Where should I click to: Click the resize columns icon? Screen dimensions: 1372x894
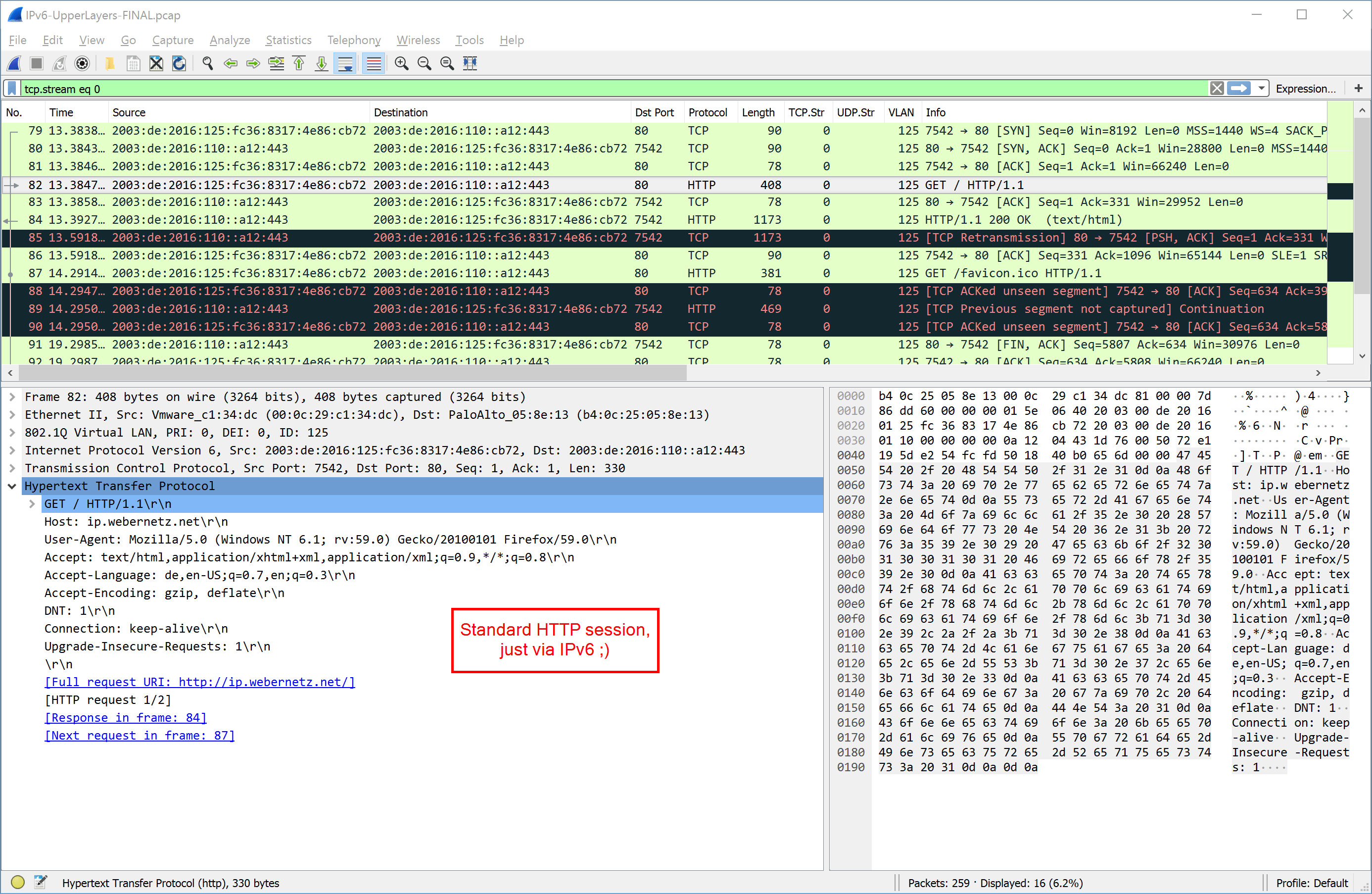tap(470, 63)
